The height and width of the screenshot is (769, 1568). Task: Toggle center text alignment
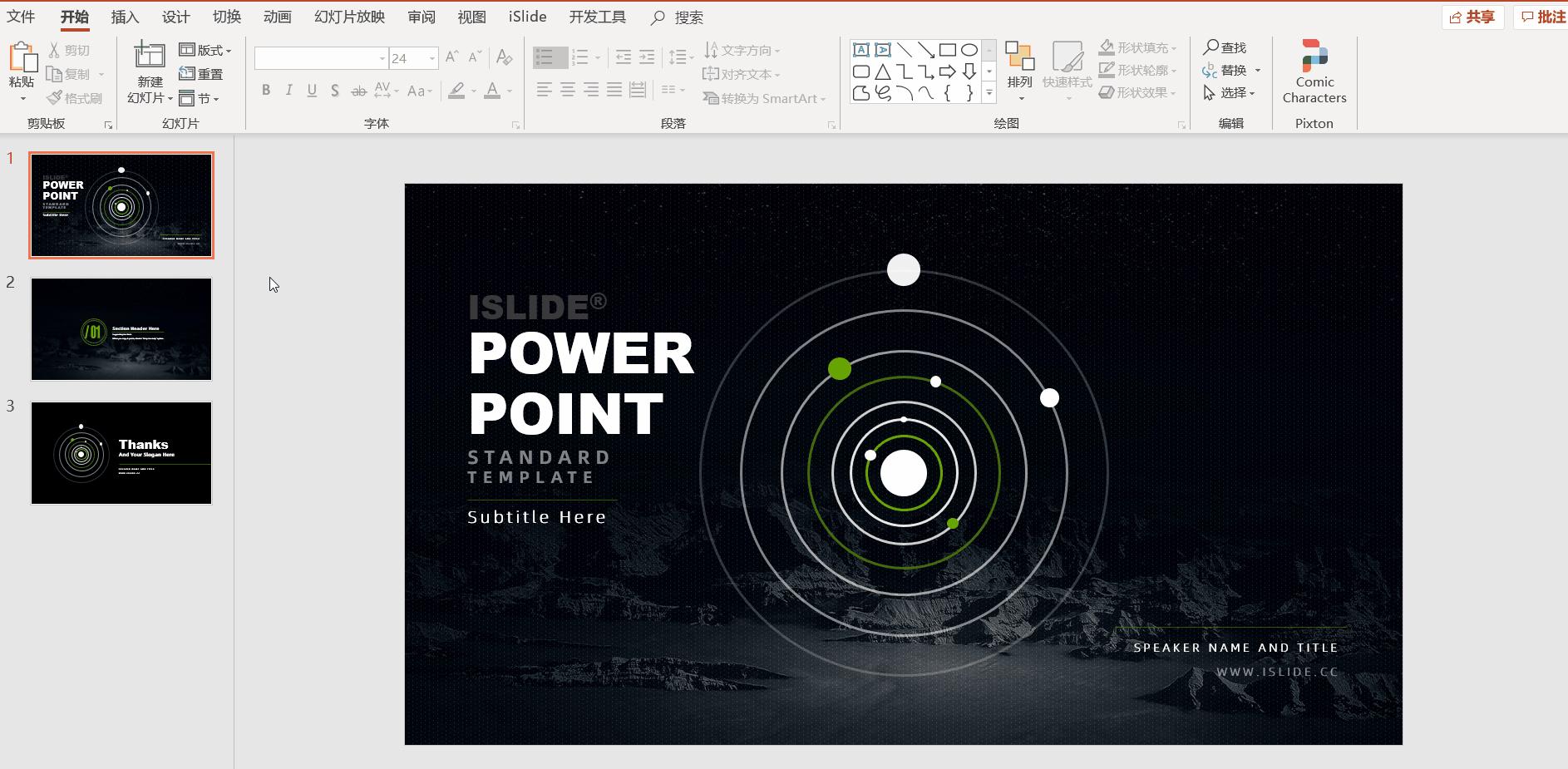point(567,90)
